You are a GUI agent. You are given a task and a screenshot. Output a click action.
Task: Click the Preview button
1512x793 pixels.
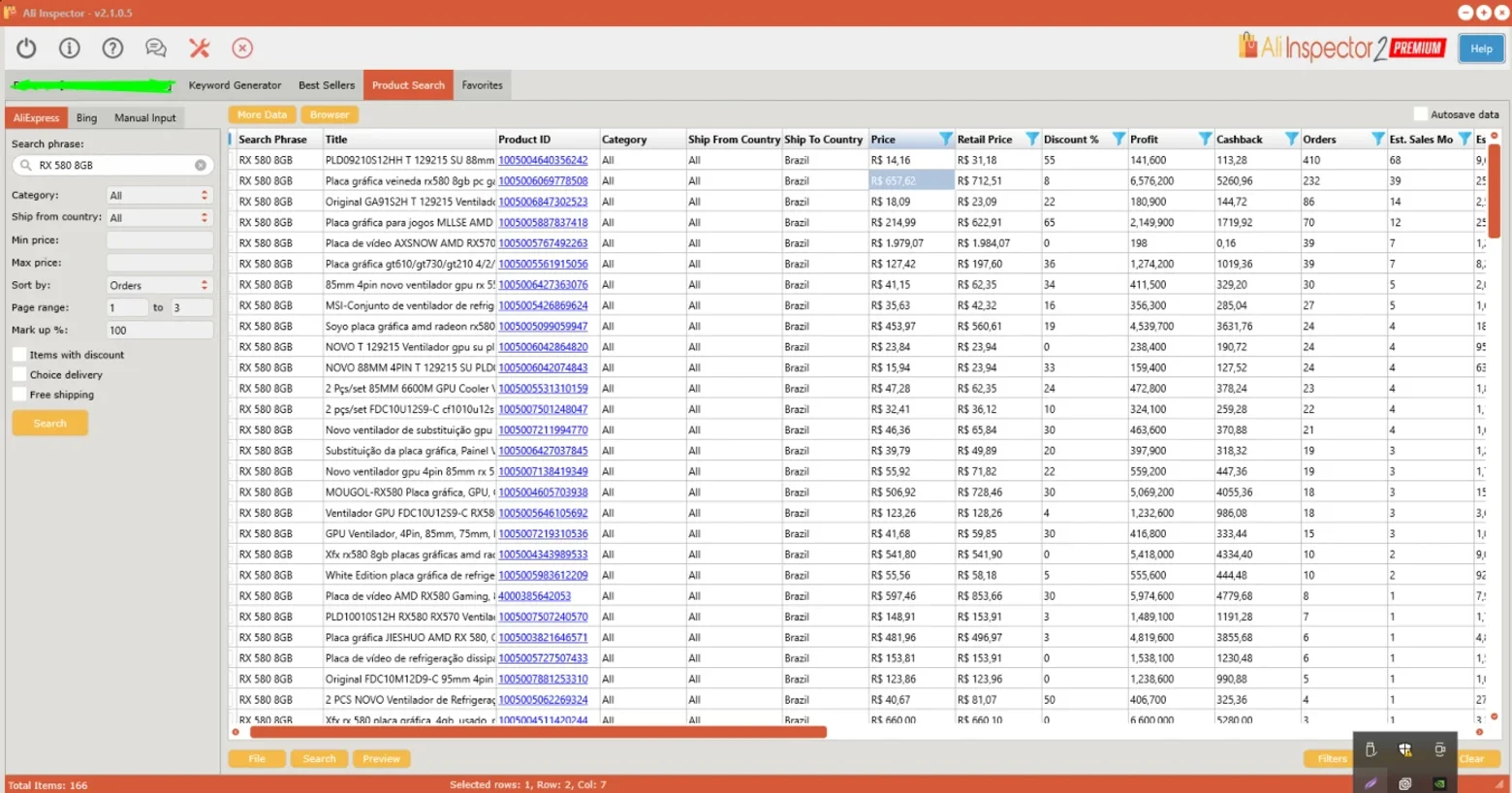(x=381, y=759)
